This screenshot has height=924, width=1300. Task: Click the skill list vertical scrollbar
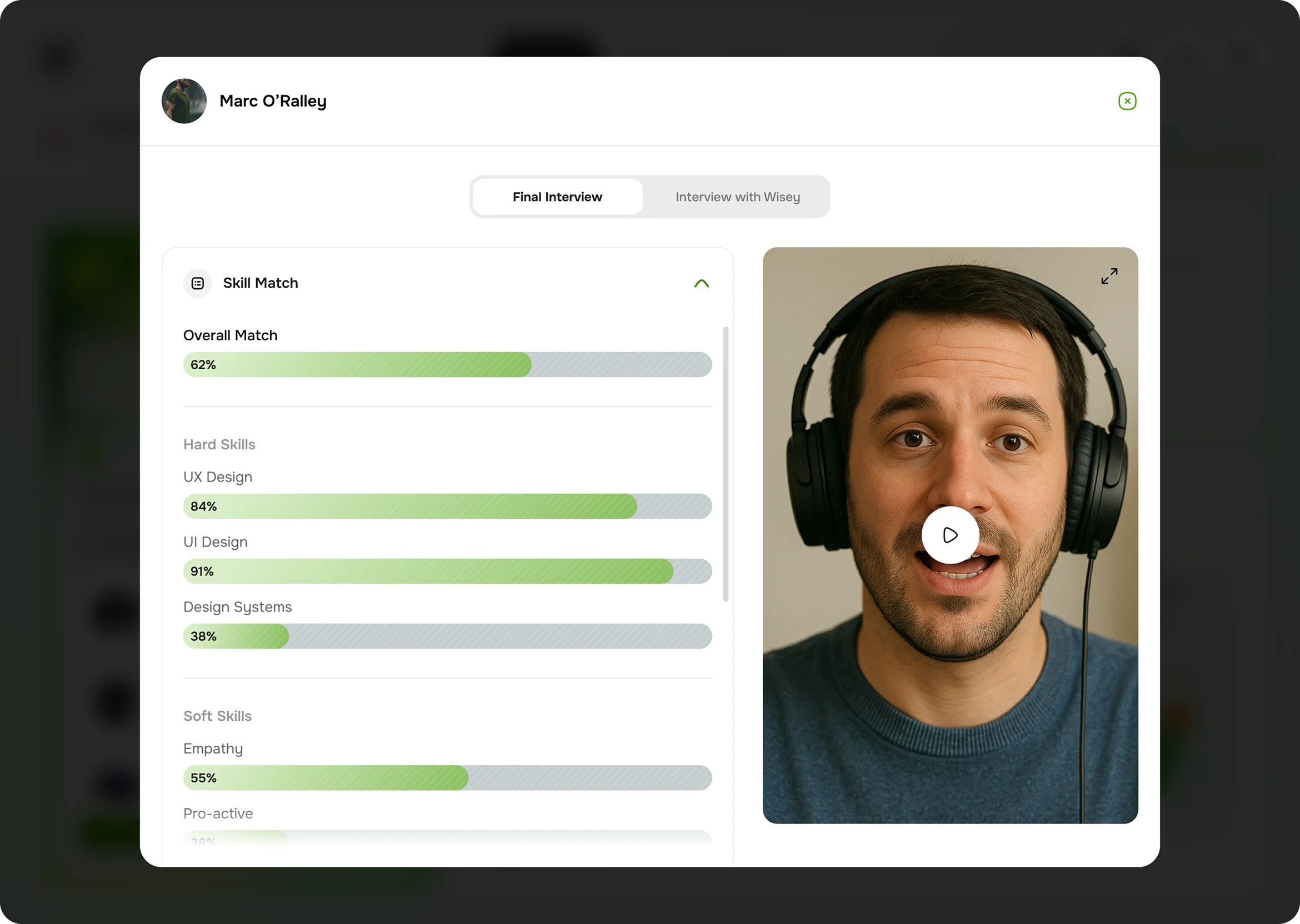point(725,464)
